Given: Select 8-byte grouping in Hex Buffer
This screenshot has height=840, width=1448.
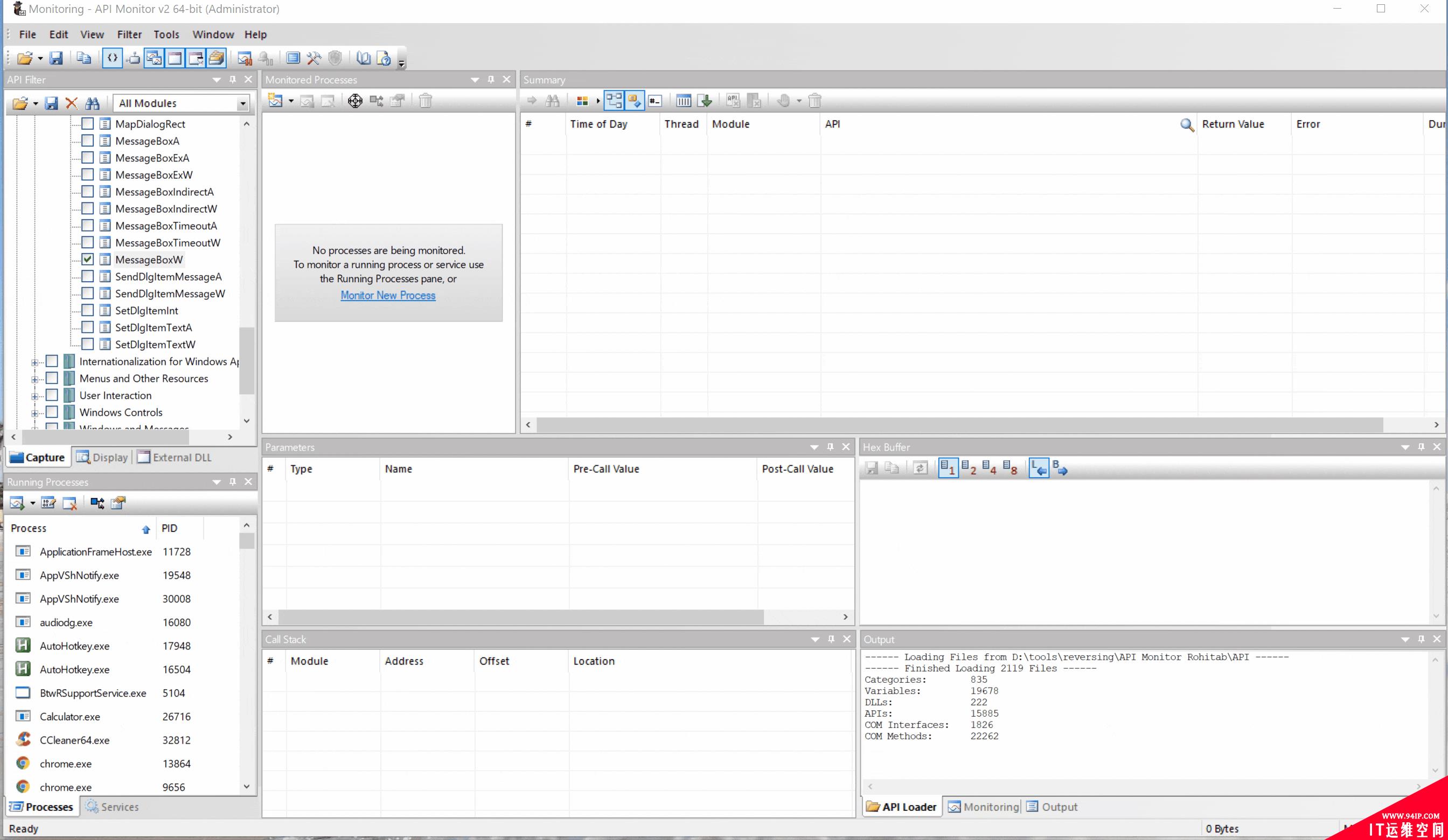Looking at the screenshot, I should [x=1010, y=468].
